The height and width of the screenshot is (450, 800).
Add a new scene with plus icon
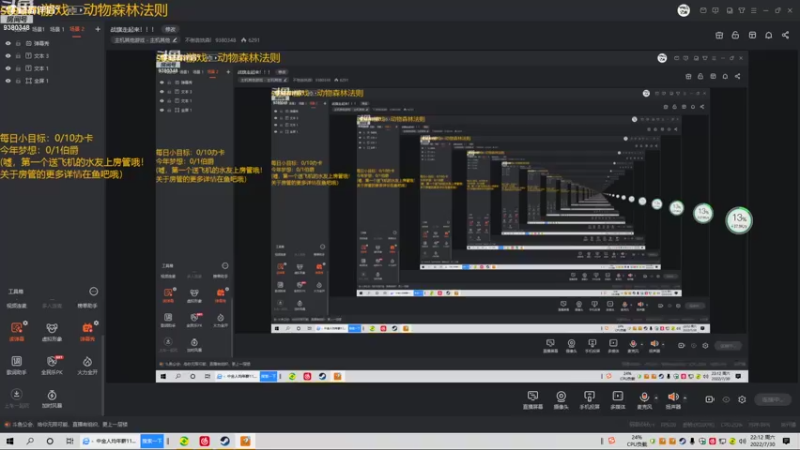click(x=97, y=29)
